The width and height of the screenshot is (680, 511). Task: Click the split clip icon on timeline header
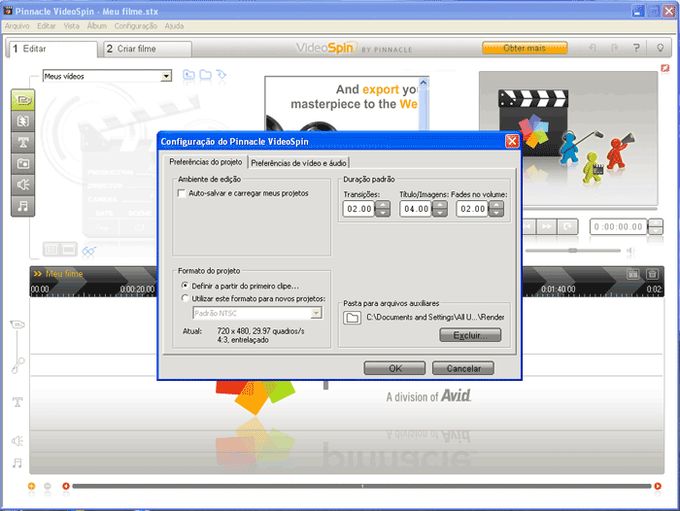click(633, 274)
